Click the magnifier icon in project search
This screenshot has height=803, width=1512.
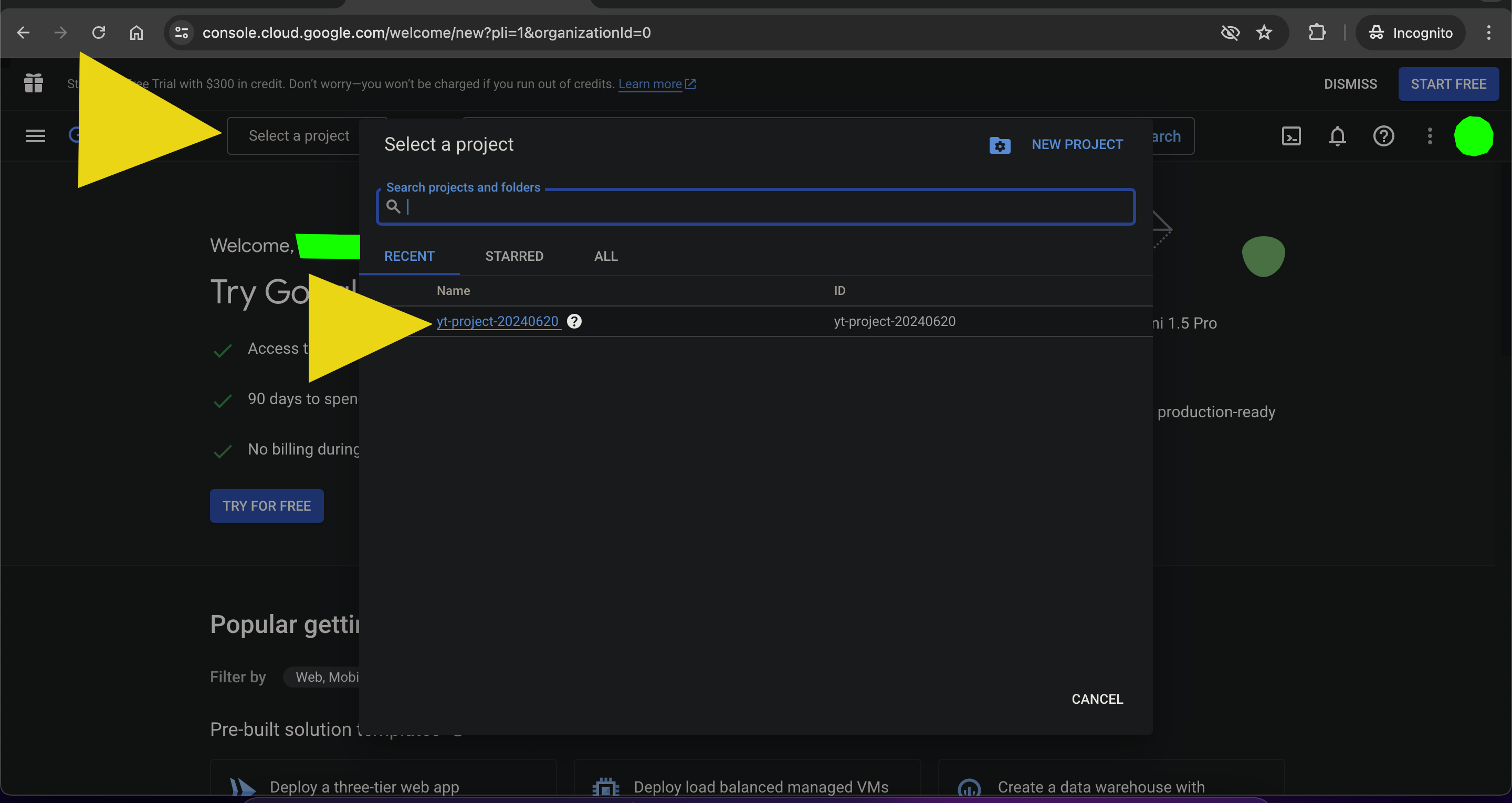pos(393,207)
